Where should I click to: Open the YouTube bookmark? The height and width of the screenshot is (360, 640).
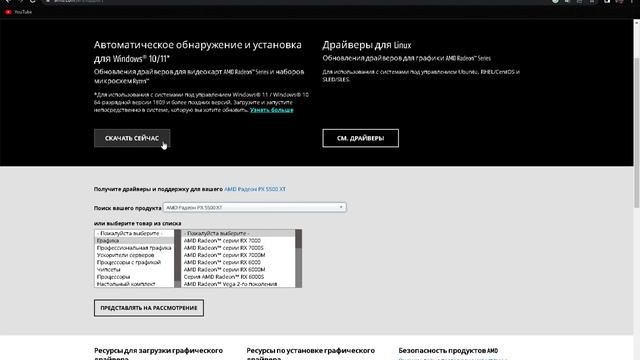point(19,12)
